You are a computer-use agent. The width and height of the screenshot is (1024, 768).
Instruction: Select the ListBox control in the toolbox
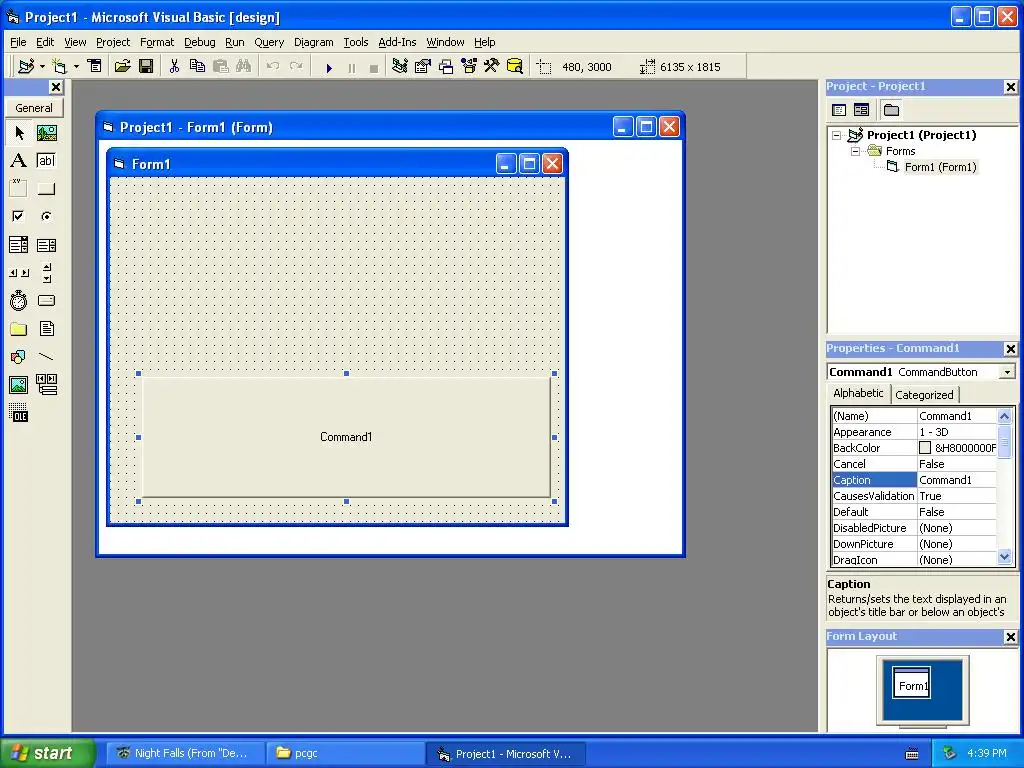[46, 245]
